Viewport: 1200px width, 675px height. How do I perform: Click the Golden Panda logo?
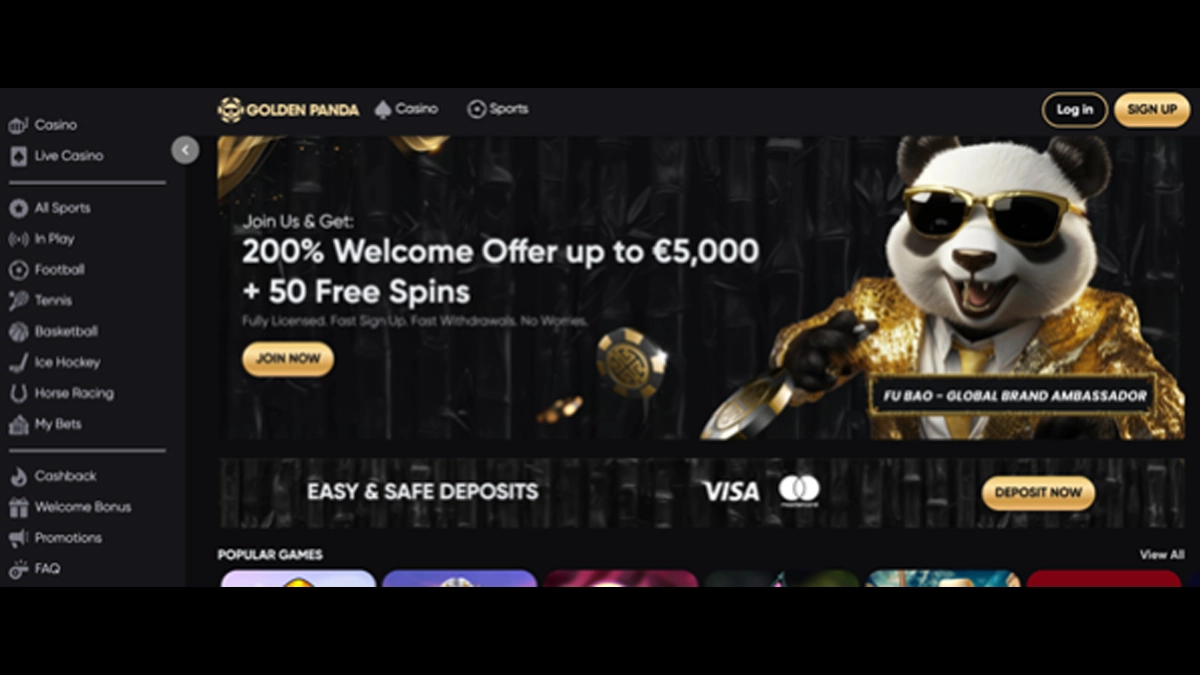[x=288, y=109]
